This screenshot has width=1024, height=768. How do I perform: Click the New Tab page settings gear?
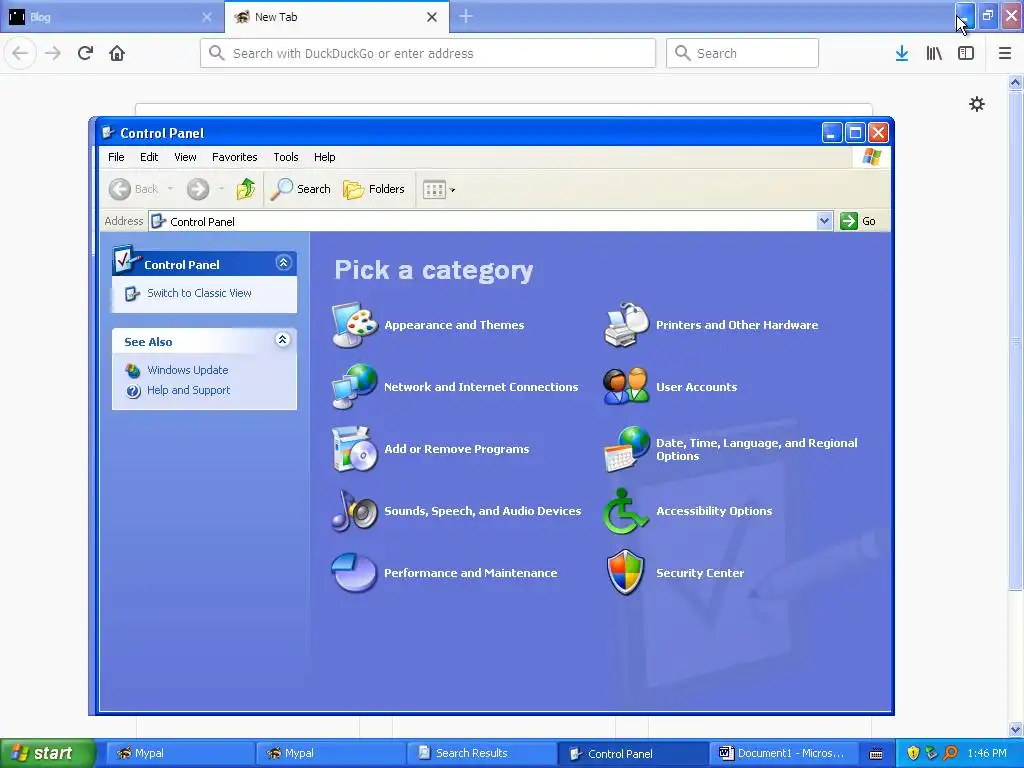coord(976,104)
